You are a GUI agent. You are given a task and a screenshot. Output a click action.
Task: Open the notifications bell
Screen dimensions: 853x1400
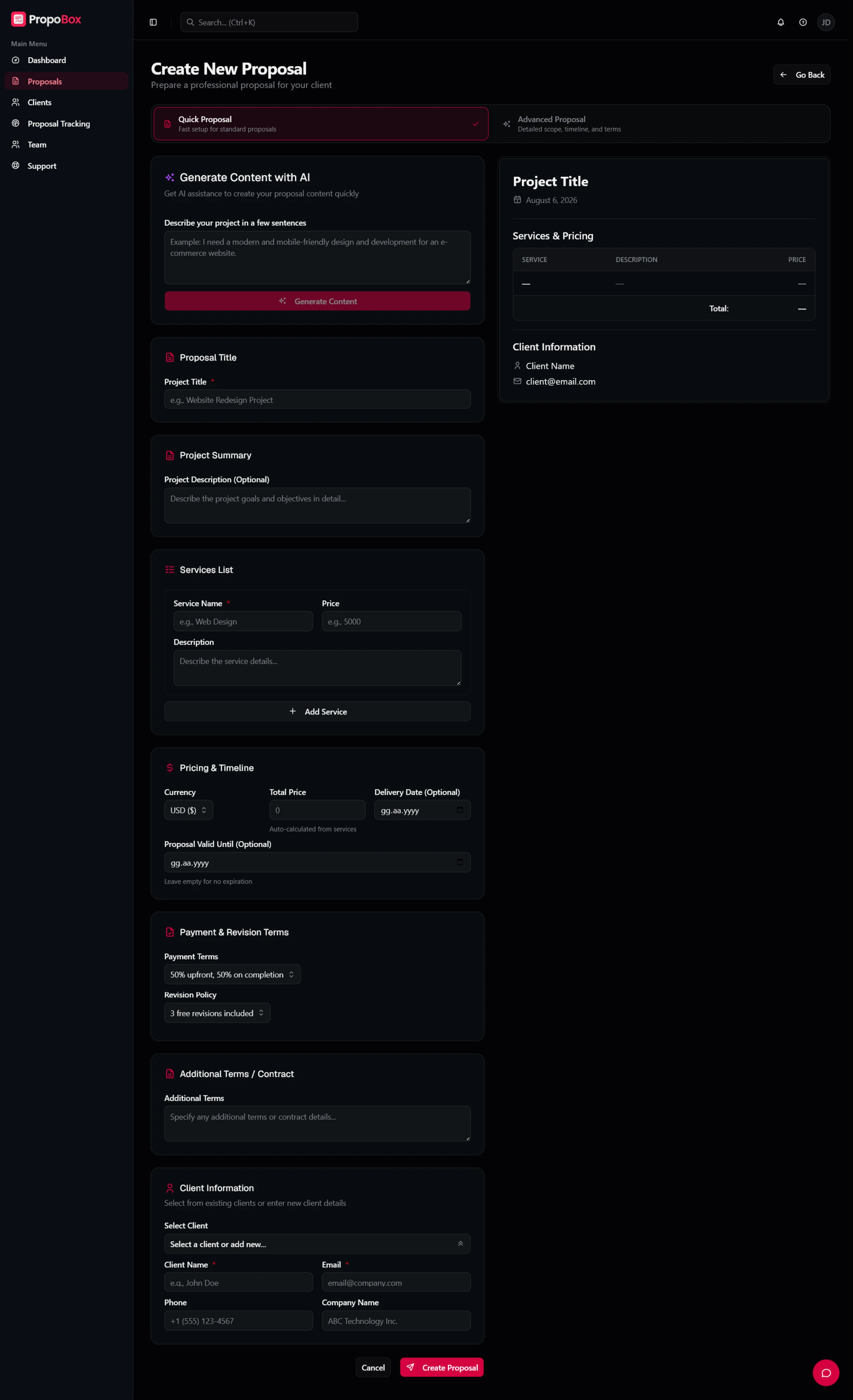coord(781,22)
